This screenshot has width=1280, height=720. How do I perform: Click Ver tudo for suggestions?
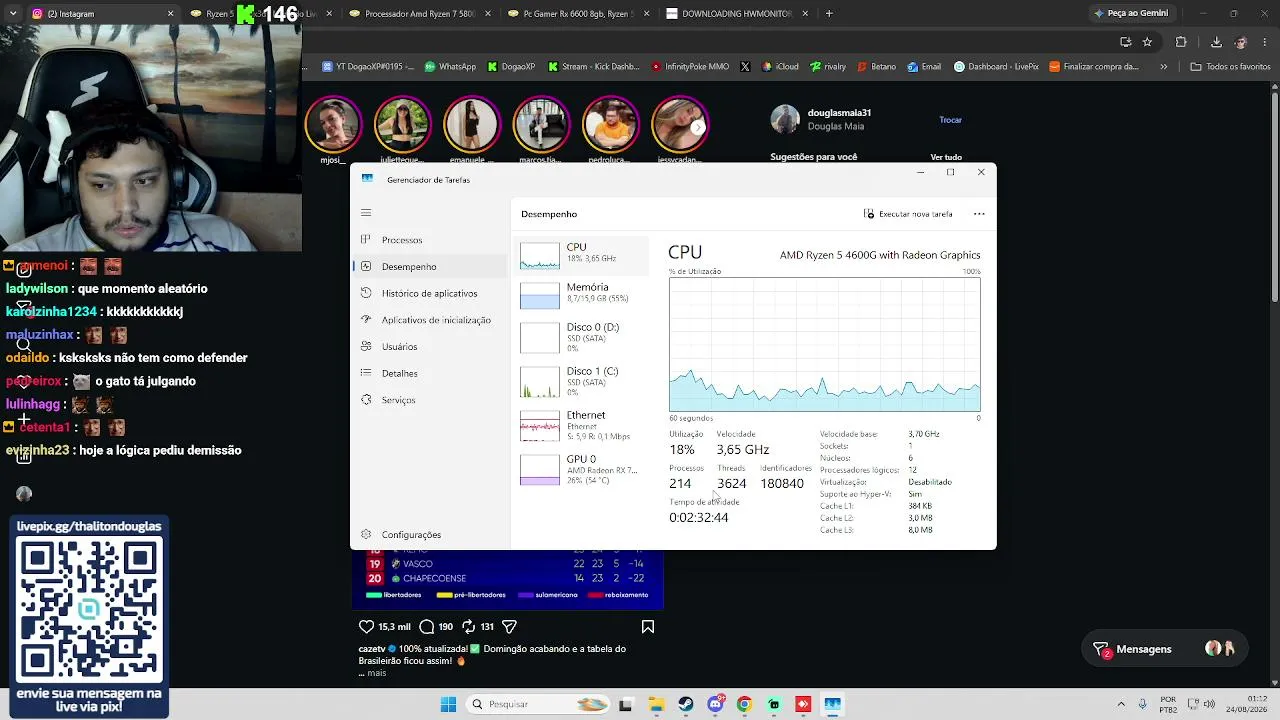(946, 157)
